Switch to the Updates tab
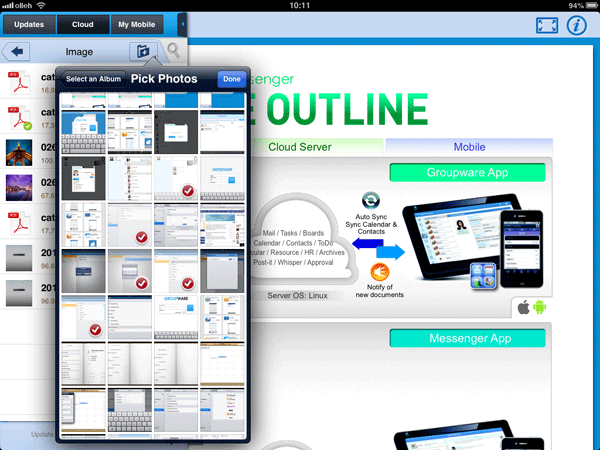 pyautogui.click(x=29, y=23)
